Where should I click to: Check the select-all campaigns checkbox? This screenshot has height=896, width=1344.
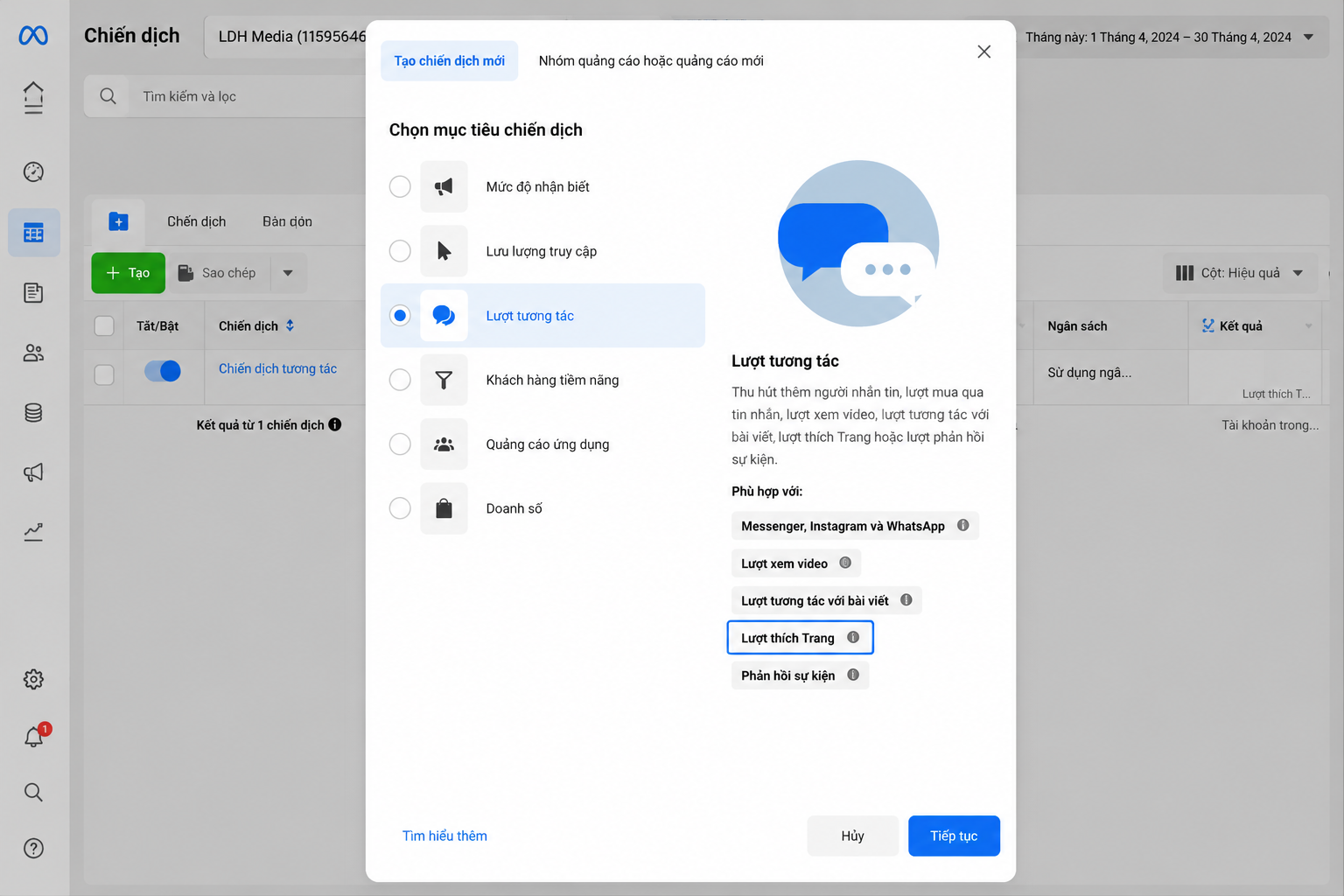pos(104,325)
